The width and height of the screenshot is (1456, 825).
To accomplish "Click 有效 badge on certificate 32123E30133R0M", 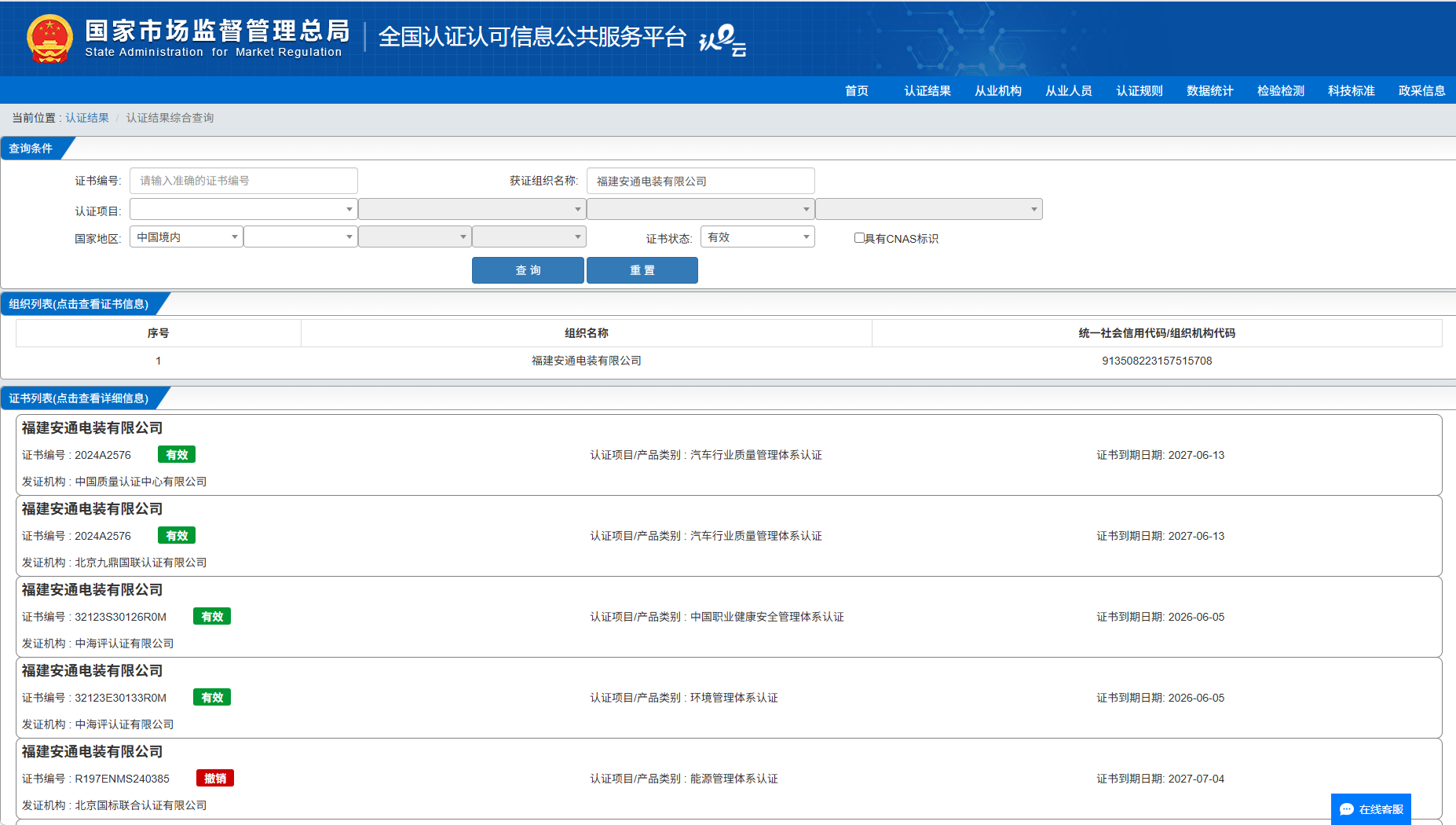I will [x=211, y=697].
